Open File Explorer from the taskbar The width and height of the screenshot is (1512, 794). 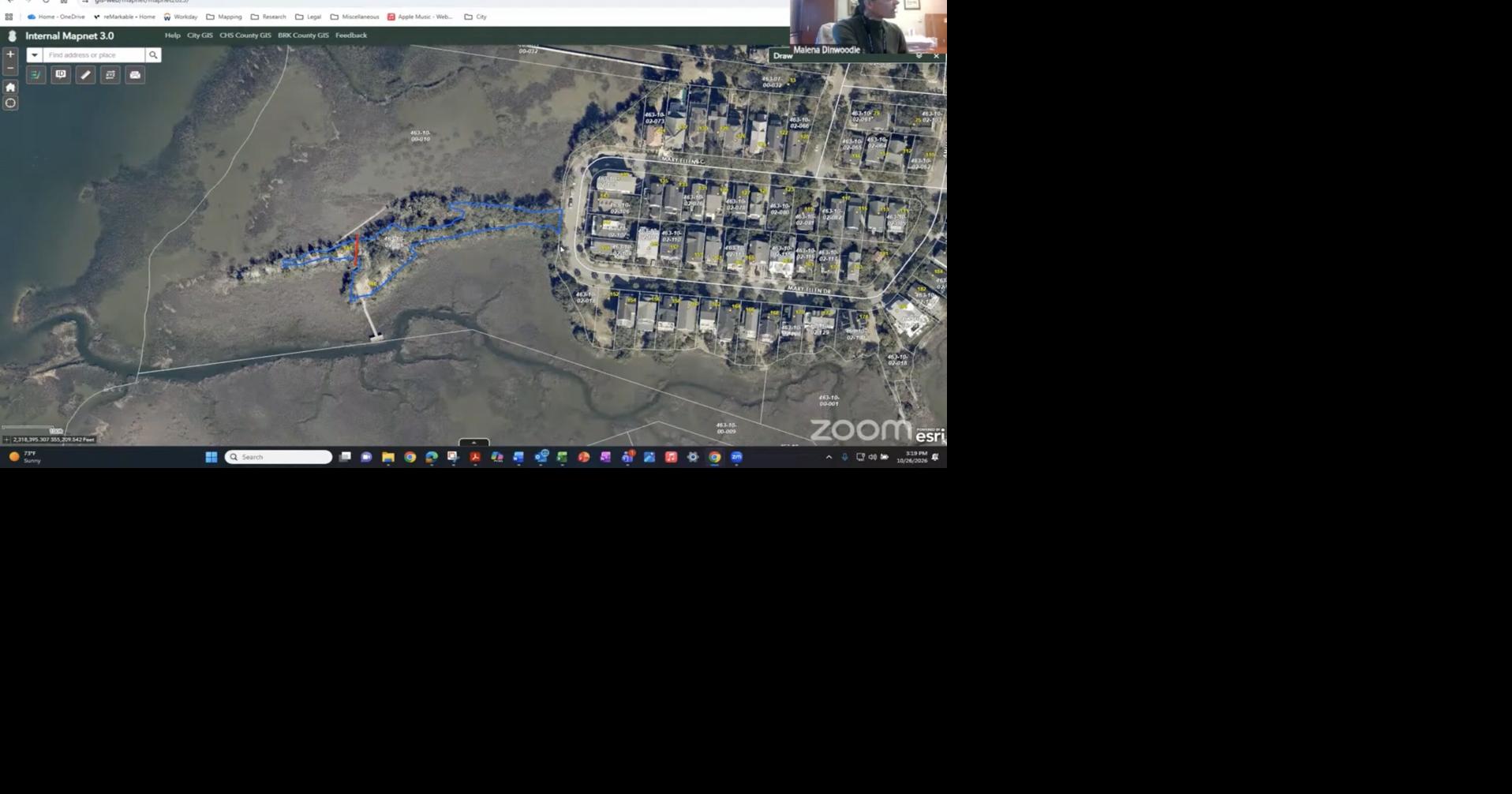pyautogui.click(x=388, y=457)
